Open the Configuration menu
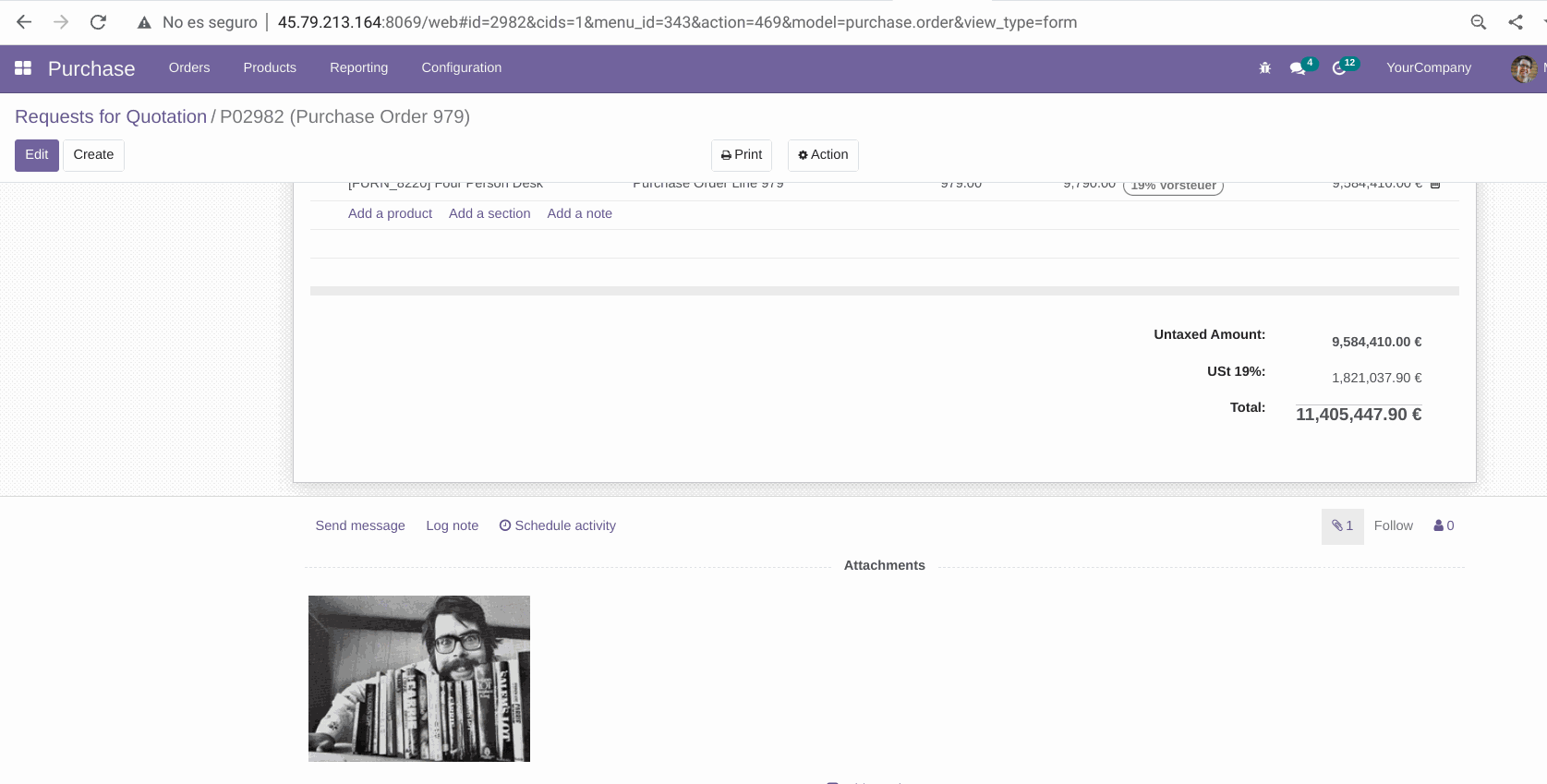The width and height of the screenshot is (1547, 784). tap(462, 68)
